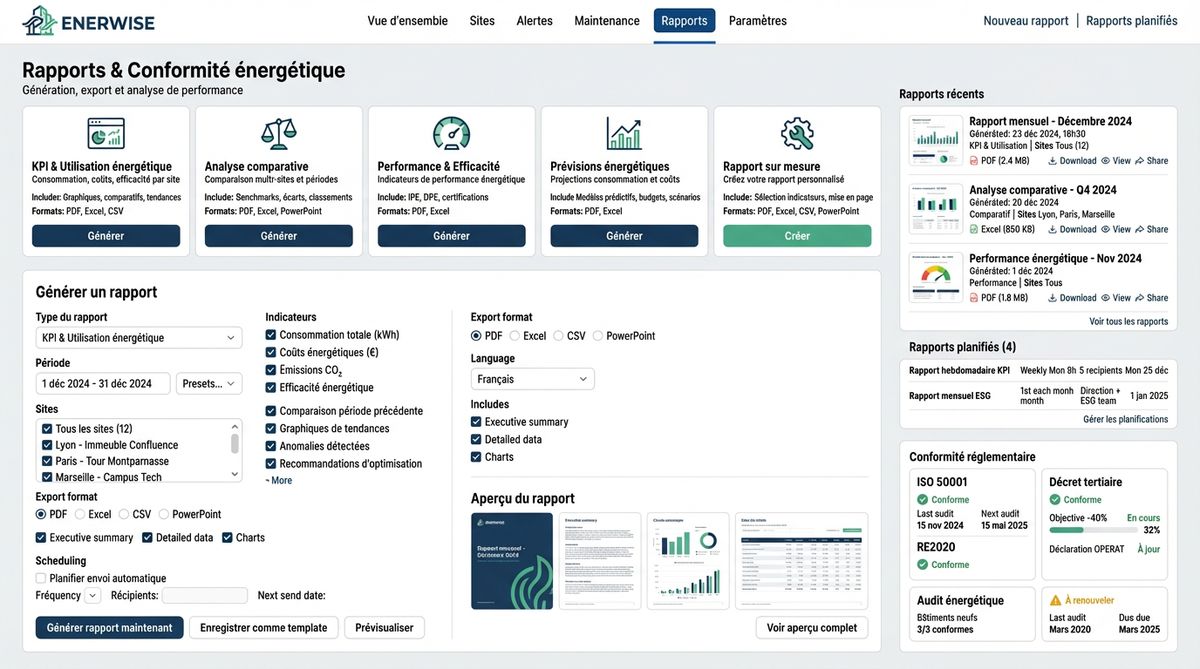Open the Type du rapport dropdown
1200x669 pixels.
[x=138, y=338]
